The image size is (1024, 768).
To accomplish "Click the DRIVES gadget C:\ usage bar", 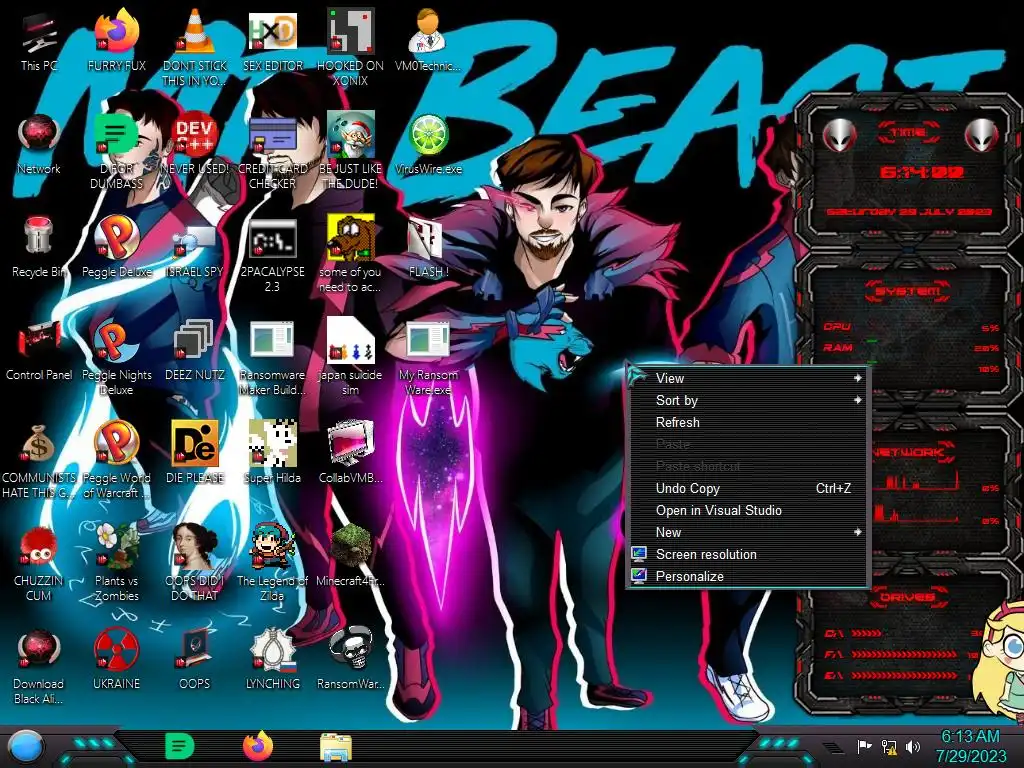I will click(866, 633).
